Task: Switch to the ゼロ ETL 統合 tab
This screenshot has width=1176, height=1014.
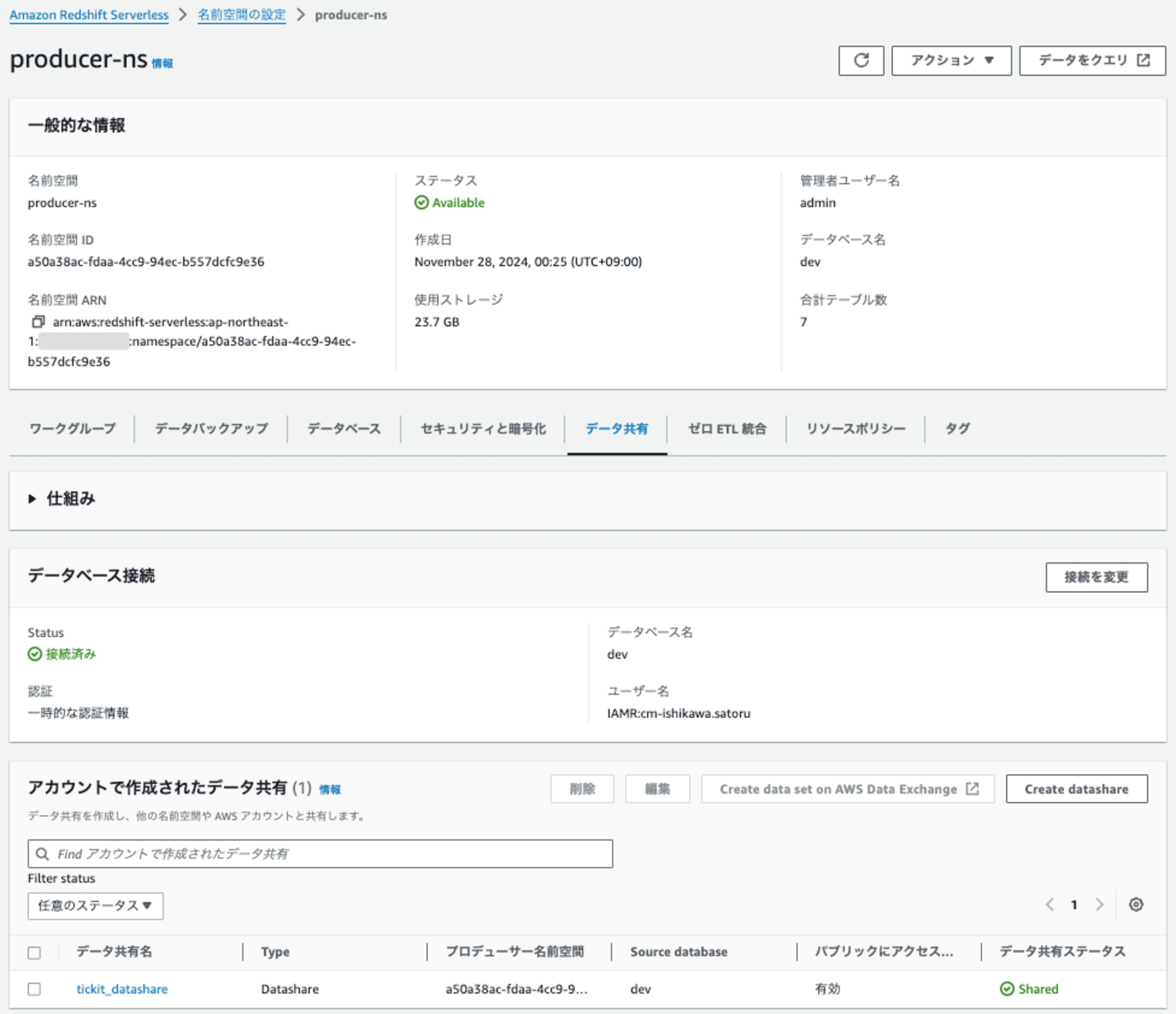Action: [727, 429]
